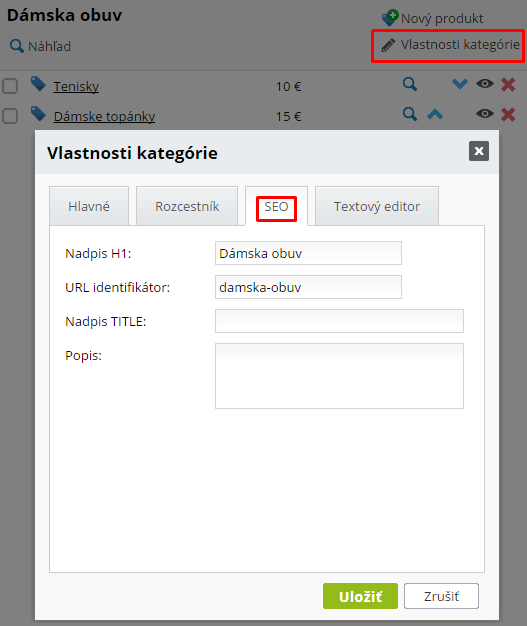Click the pencil icon for Vlastnosti kategórie
This screenshot has width=527, height=626.
[388, 45]
